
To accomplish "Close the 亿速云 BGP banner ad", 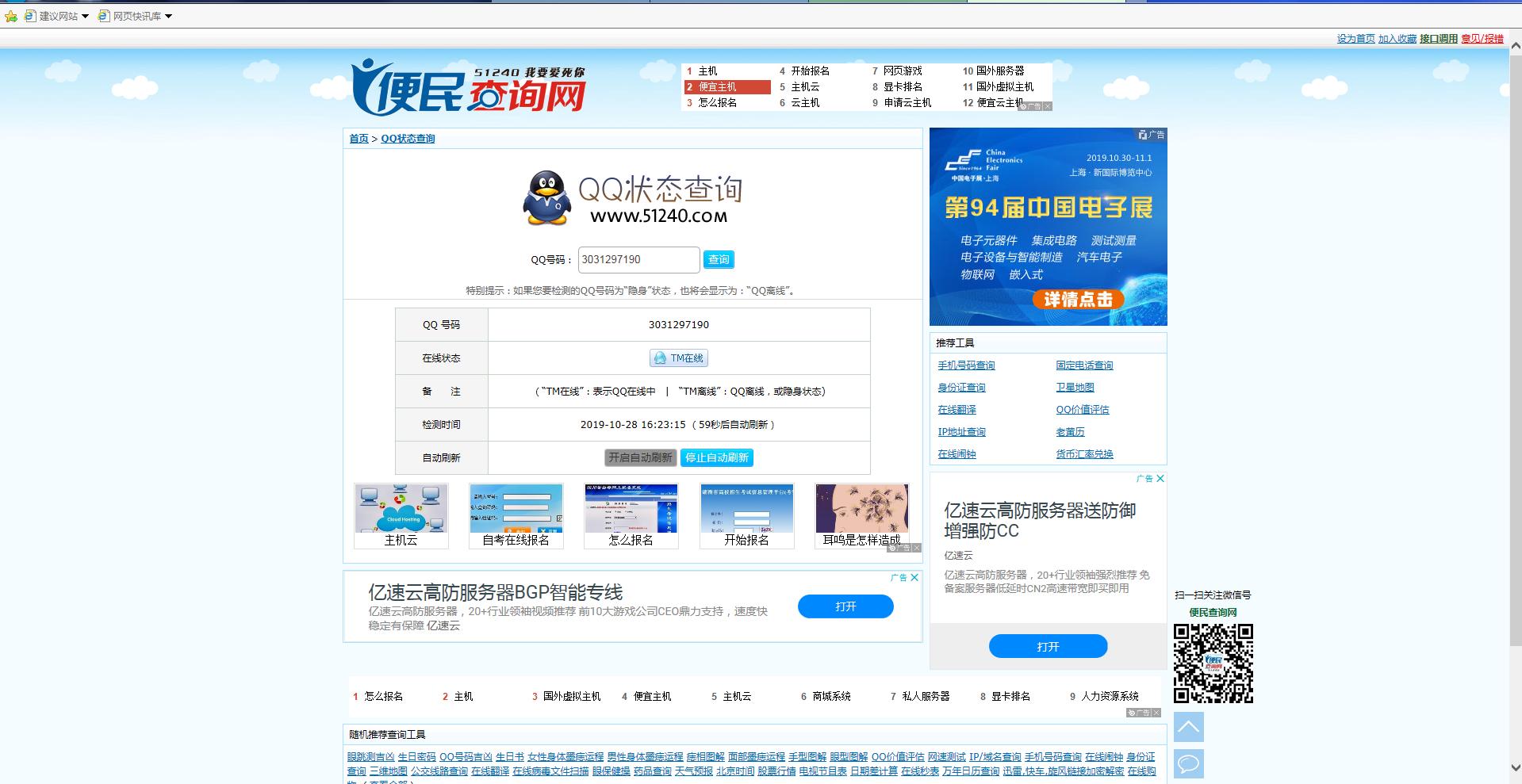I will [x=914, y=578].
